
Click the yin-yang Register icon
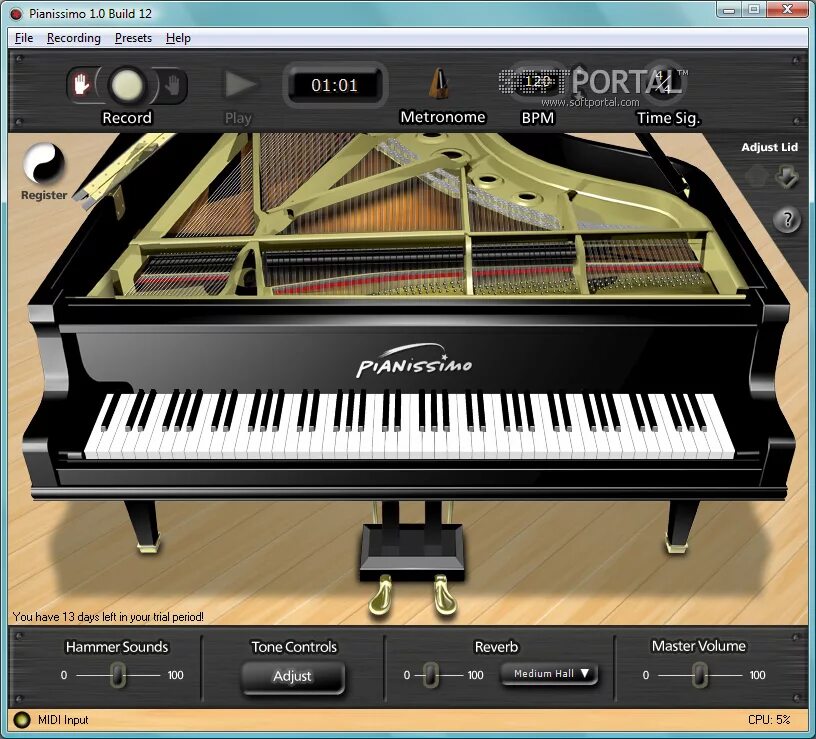[x=44, y=163]
